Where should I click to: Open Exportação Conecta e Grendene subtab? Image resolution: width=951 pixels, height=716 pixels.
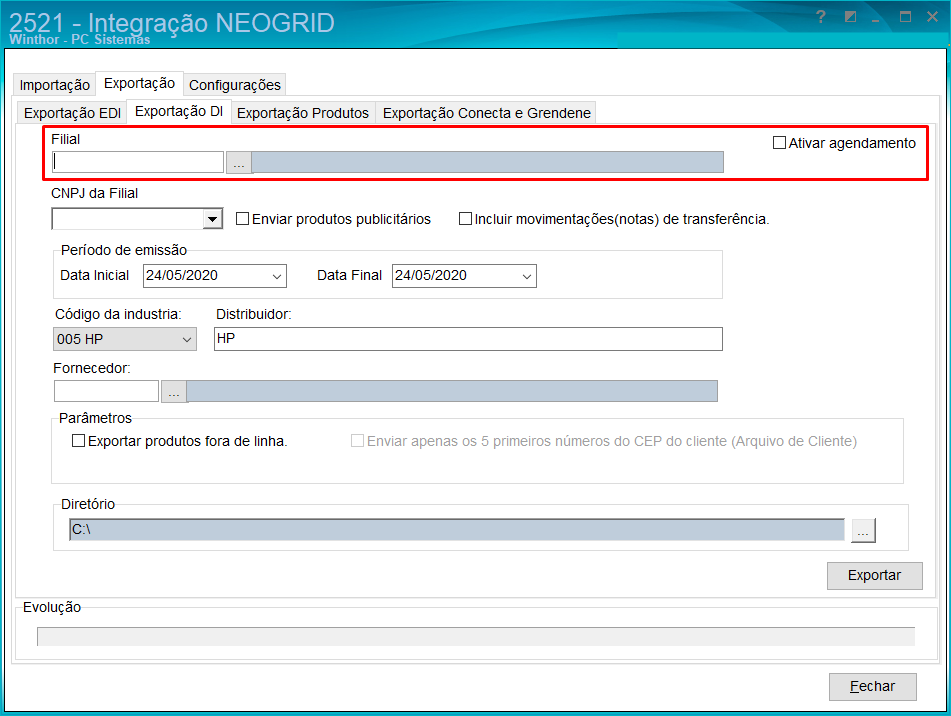coord(486,113)
